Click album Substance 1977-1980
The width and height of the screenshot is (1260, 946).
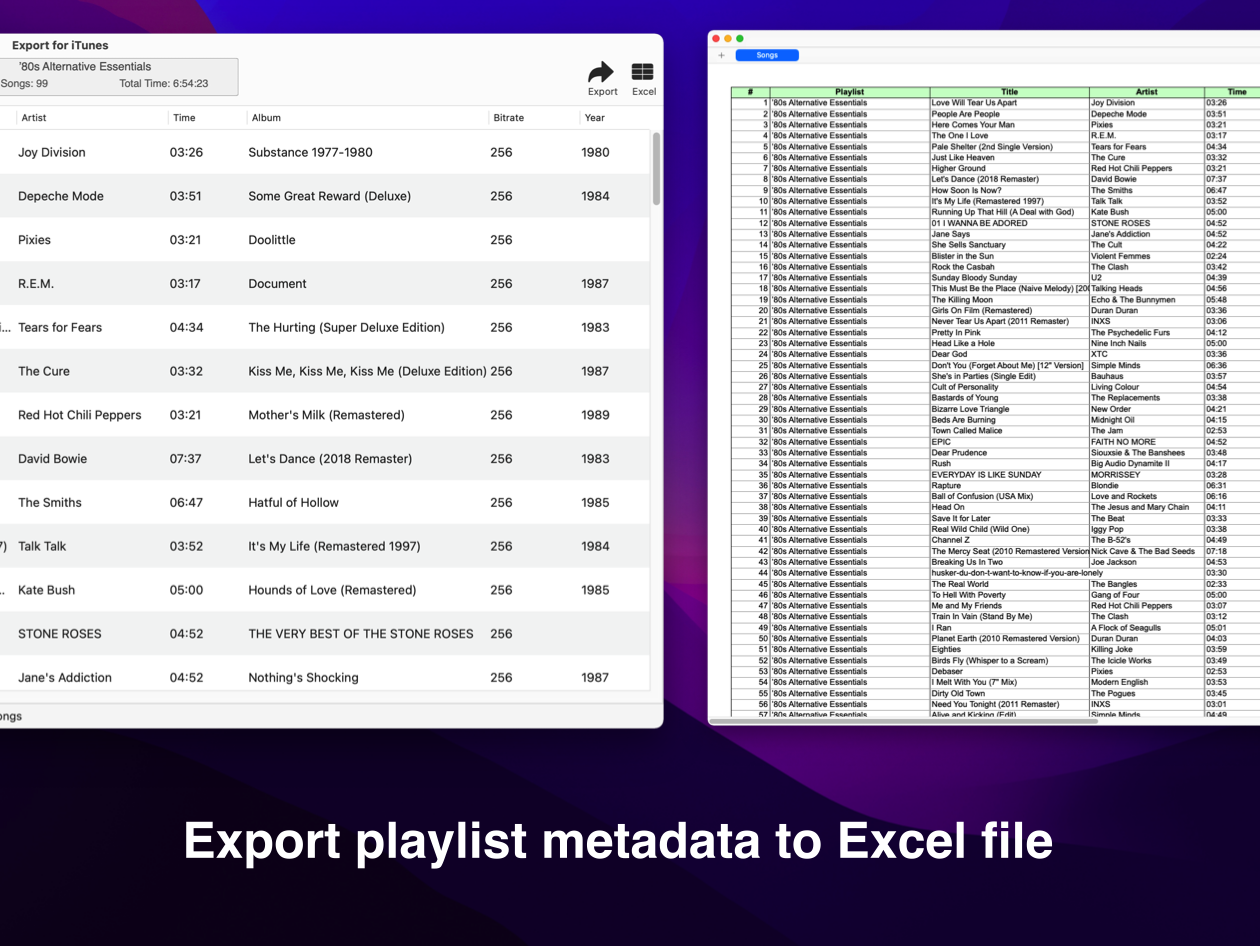pyautogui.click(x=310, y=152)
